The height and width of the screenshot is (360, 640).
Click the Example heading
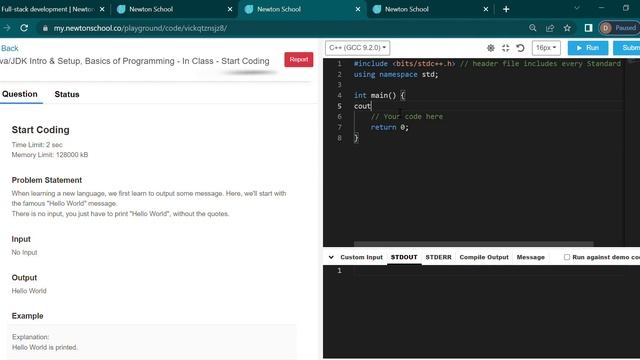pyautogui.click(x=27, y=316)
